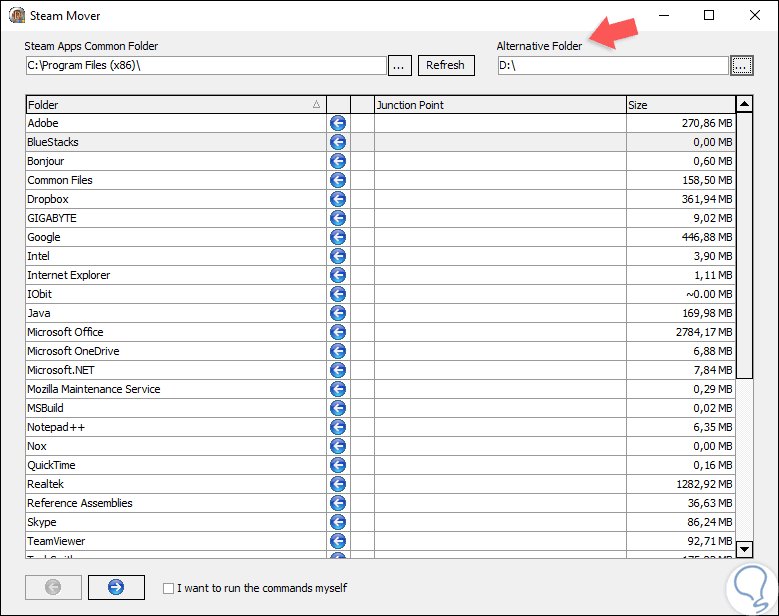Sort list by the Folder column header
This screenshot has width=779, height=616.
tap(176, 105)
